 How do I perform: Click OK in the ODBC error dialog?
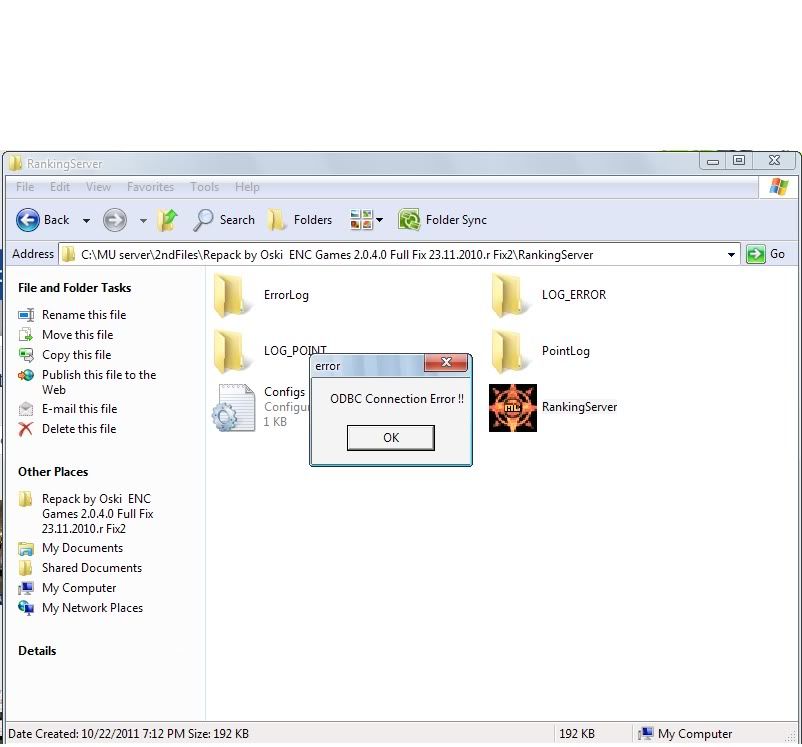[390, 437]
